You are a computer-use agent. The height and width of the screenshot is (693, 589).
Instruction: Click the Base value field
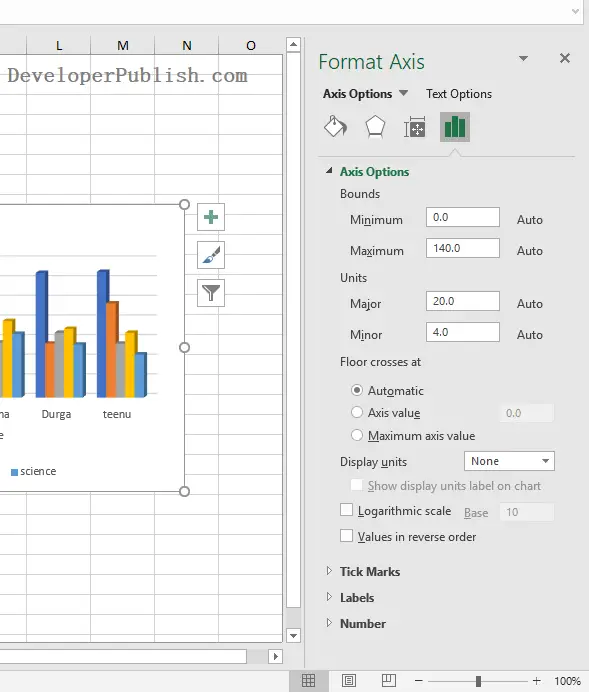pos(527,512)
